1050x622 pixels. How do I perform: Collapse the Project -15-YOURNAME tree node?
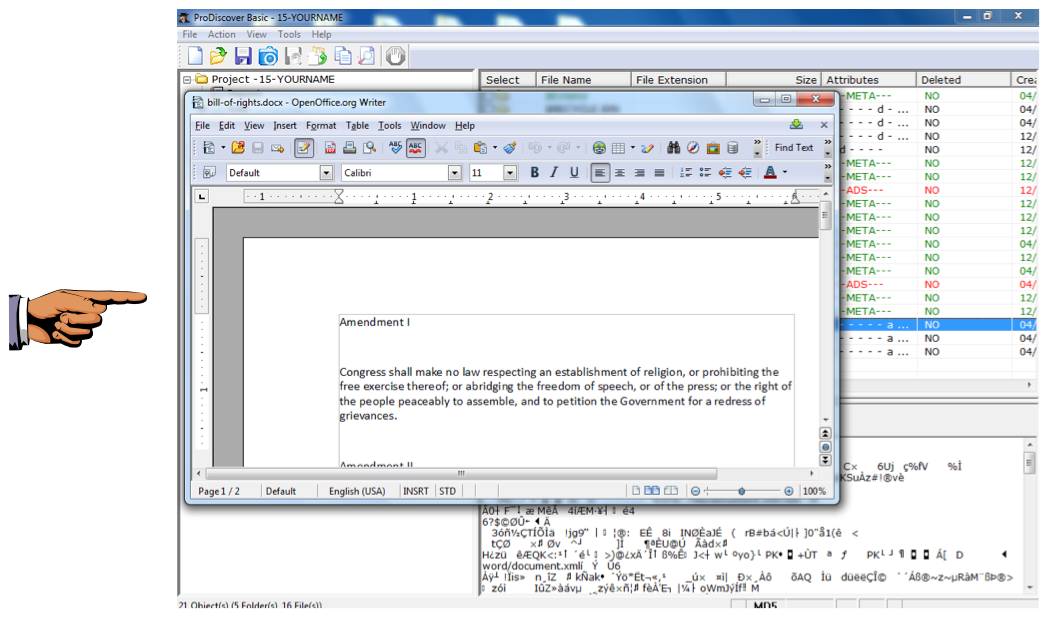[188, 80]
